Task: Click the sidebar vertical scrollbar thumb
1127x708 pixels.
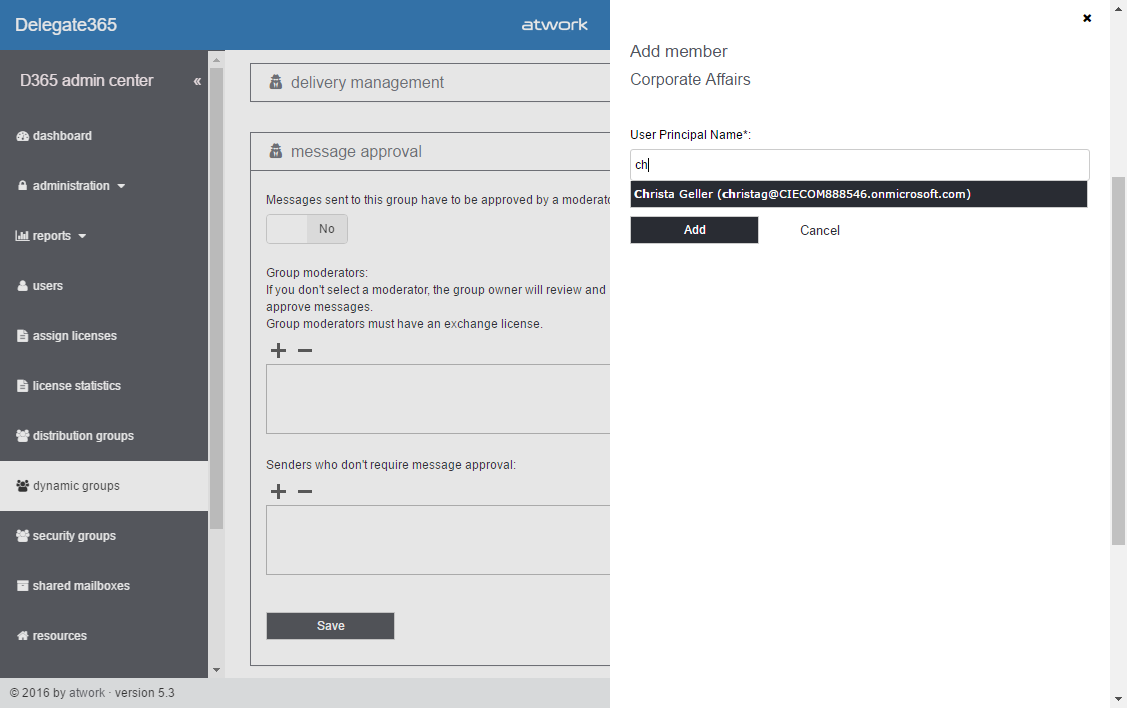Action: click(x=216, y=298)
